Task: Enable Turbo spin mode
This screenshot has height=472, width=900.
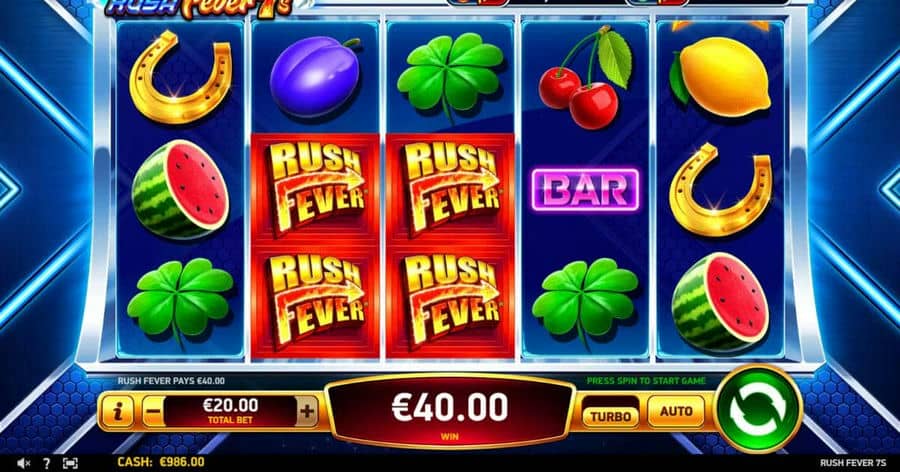Action: point(610,416)
